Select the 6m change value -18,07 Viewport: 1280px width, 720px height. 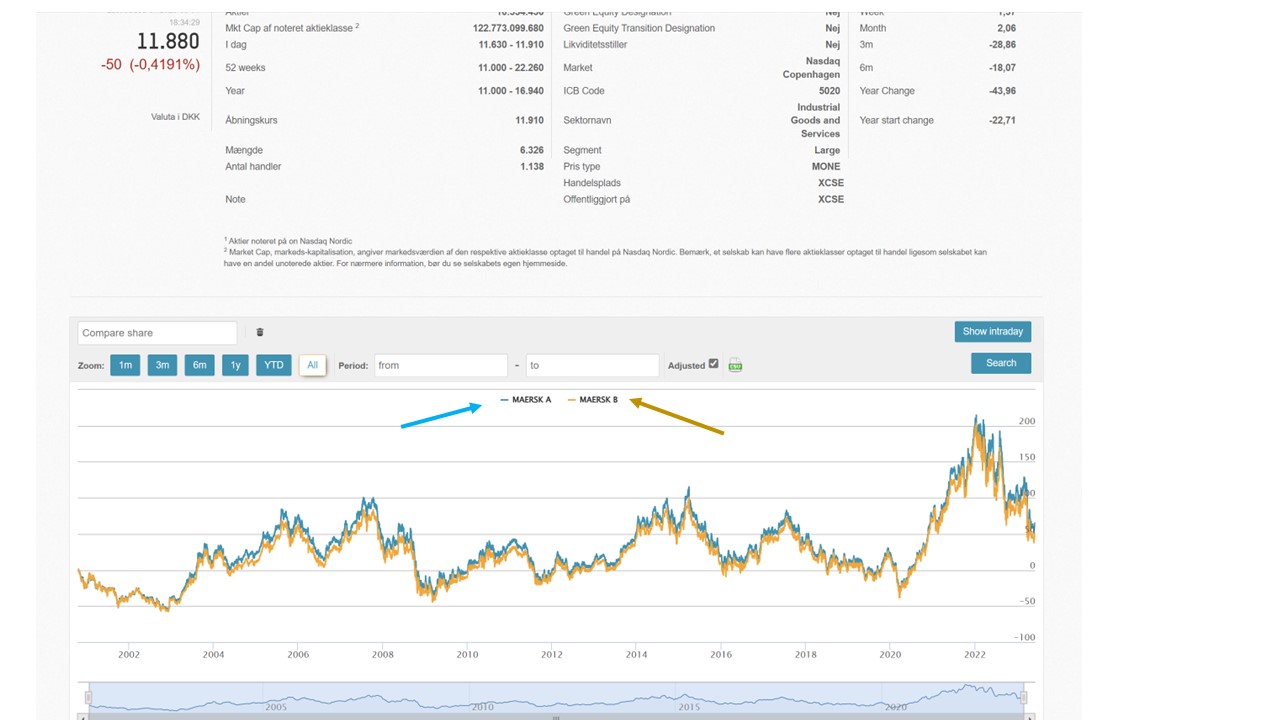(1002, 68)
